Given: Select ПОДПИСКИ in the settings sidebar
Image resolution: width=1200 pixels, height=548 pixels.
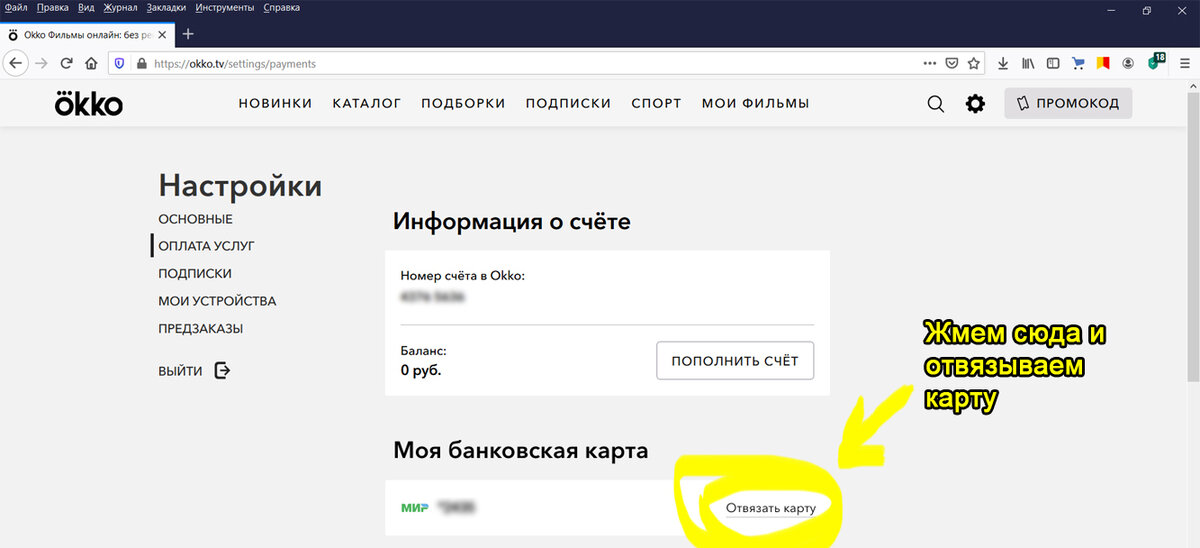Looking at the screenshot, I should [x=195, y=273].
